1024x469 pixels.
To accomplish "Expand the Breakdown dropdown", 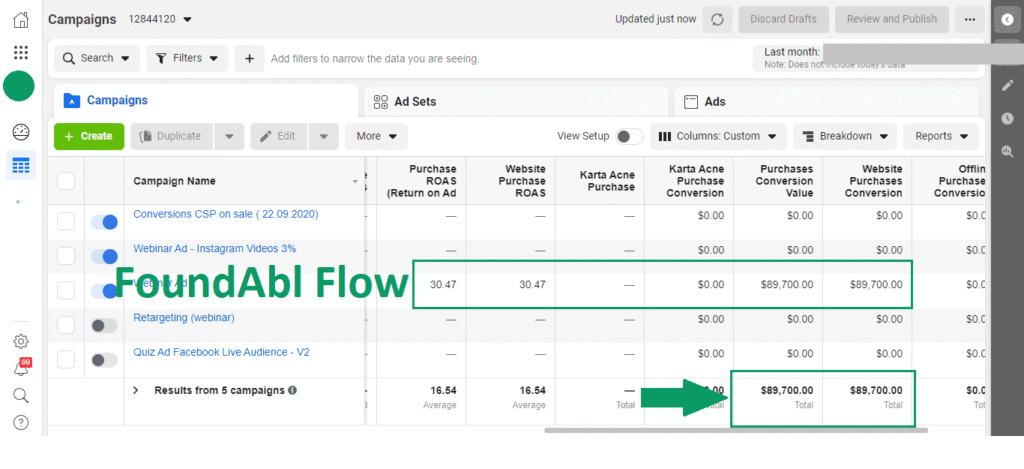I will (845, 136).
